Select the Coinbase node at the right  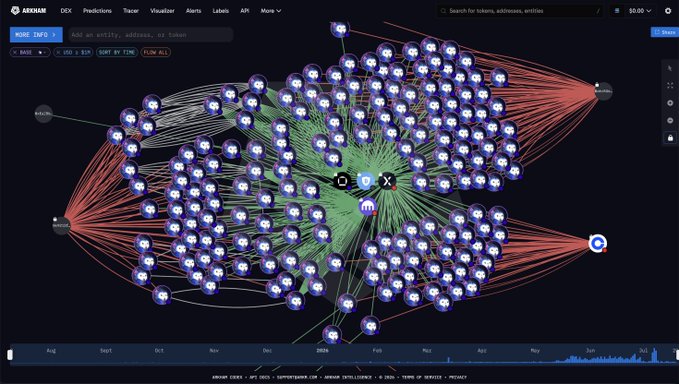[x=598, y=243]
